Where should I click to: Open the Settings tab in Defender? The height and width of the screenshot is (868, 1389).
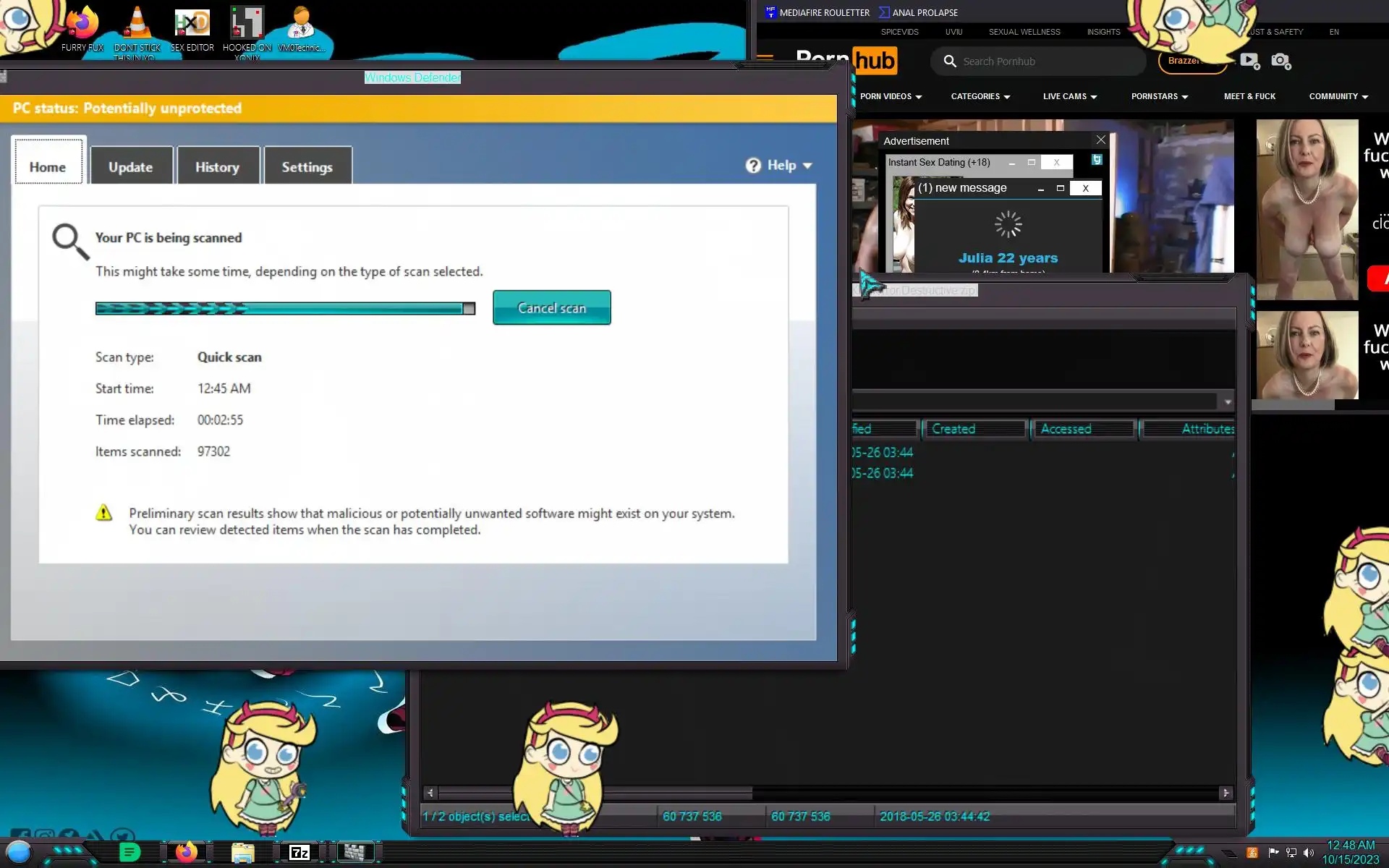[x=307, y=167]
